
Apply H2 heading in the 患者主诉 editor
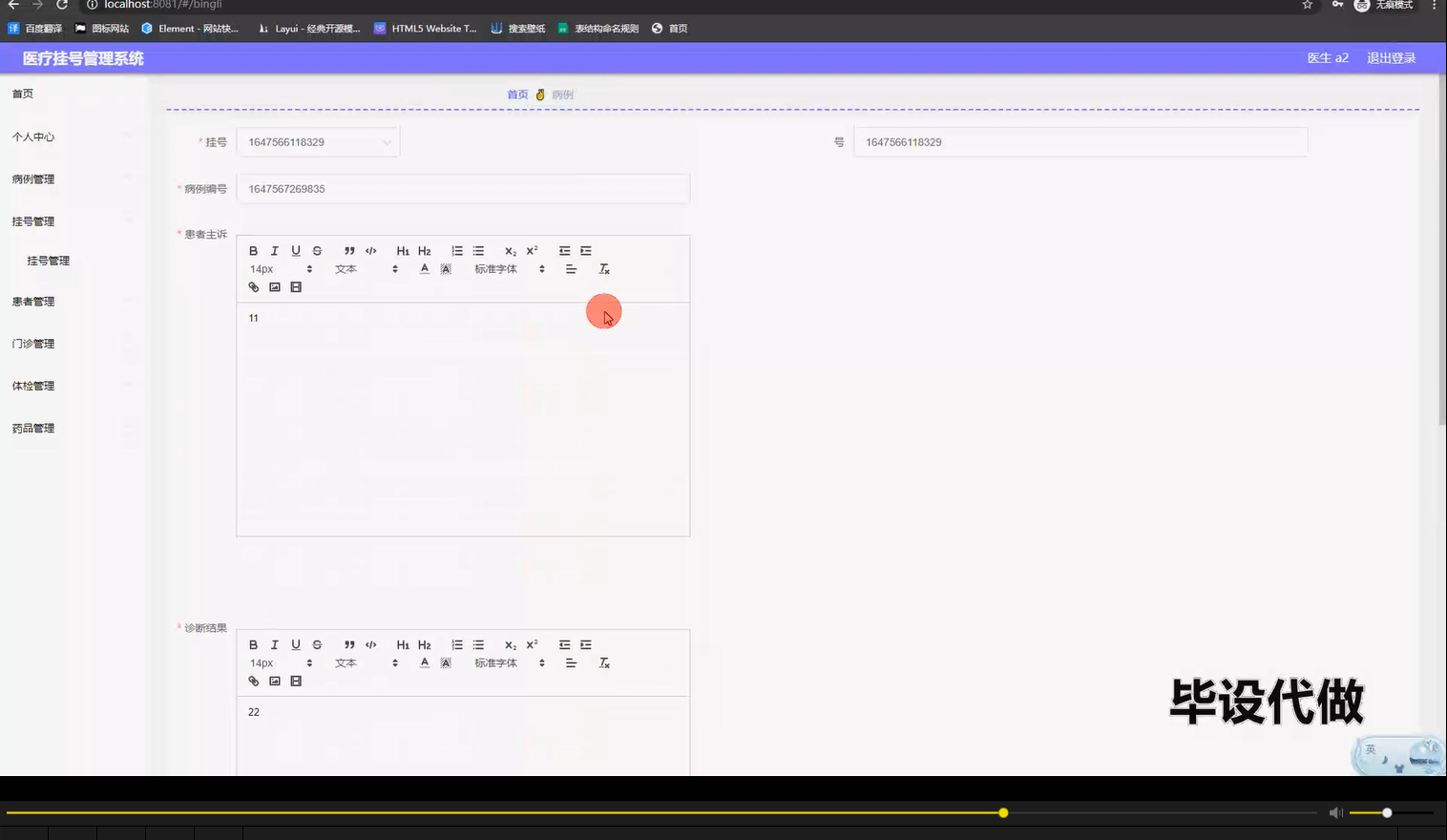point(425,251)
